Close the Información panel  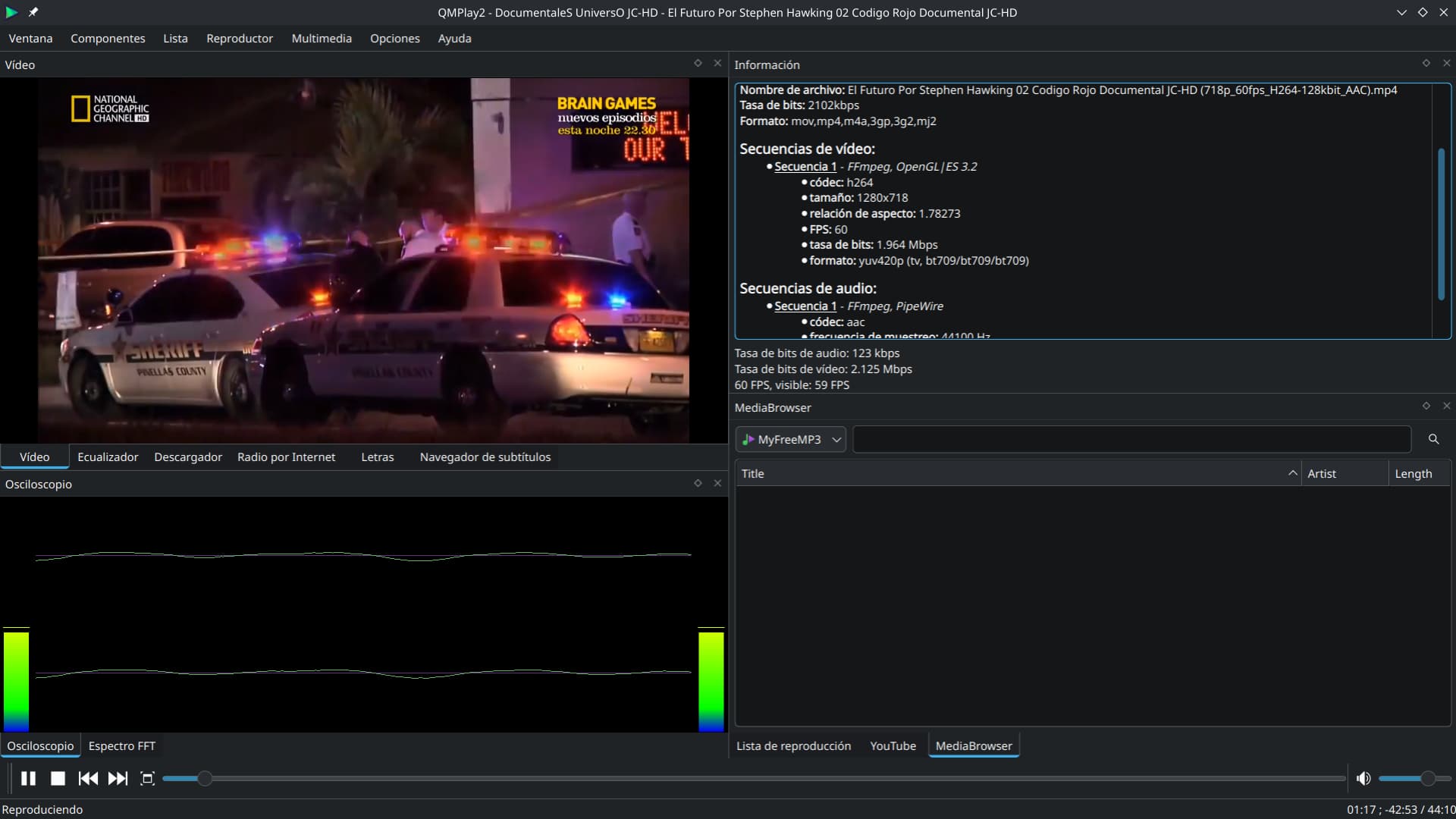point(1446,64)
